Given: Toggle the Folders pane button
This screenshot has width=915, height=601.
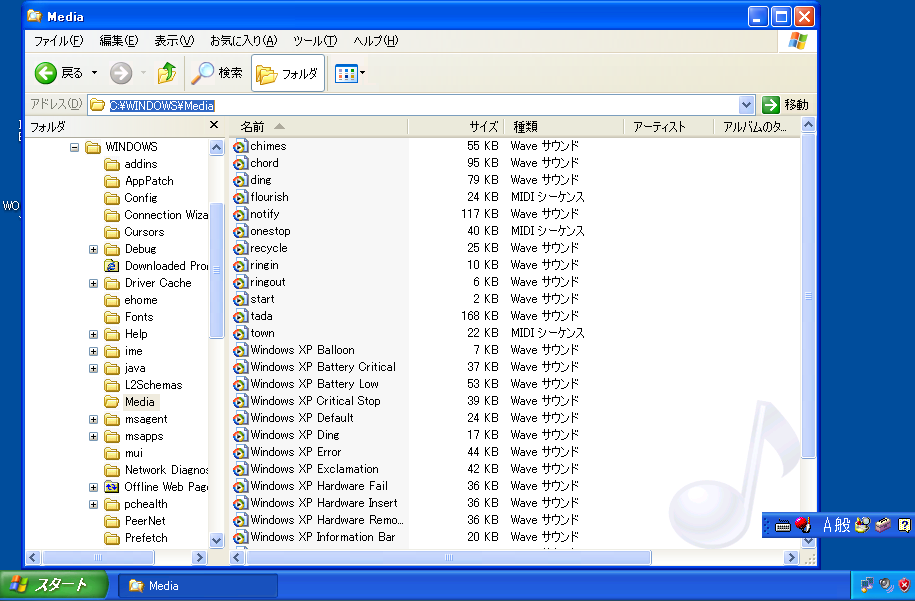Looking at the screenshot, I should (x=288, y=73).
